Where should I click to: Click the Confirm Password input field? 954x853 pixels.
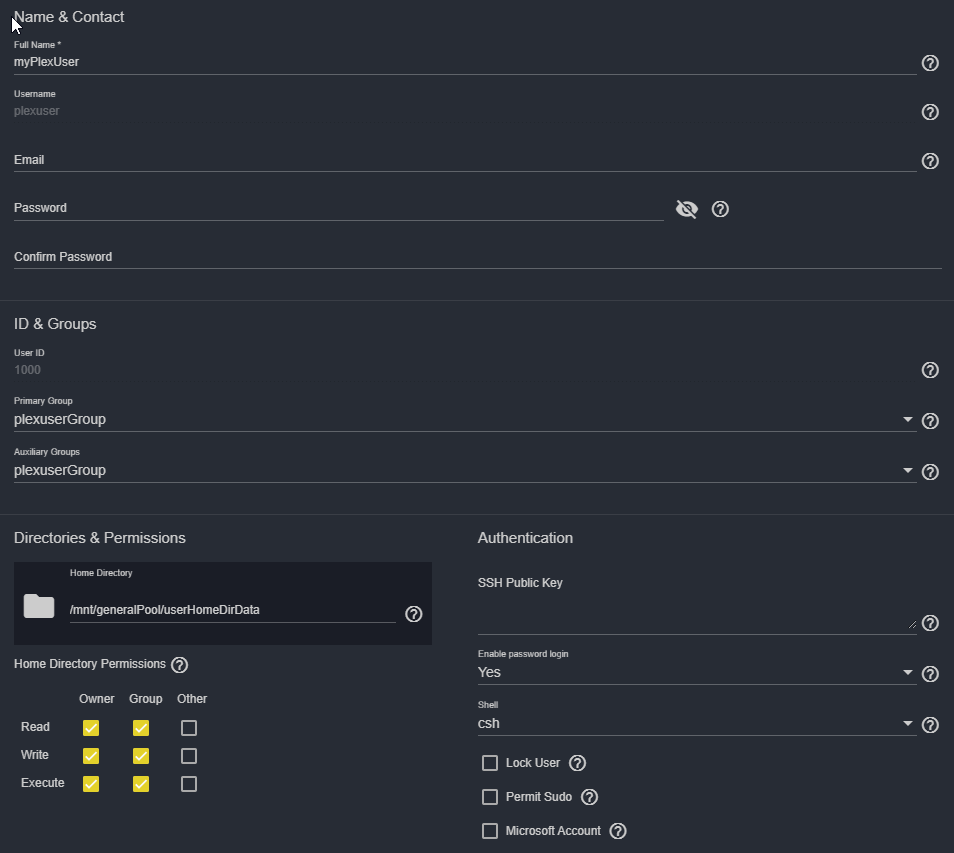(477, 257)
